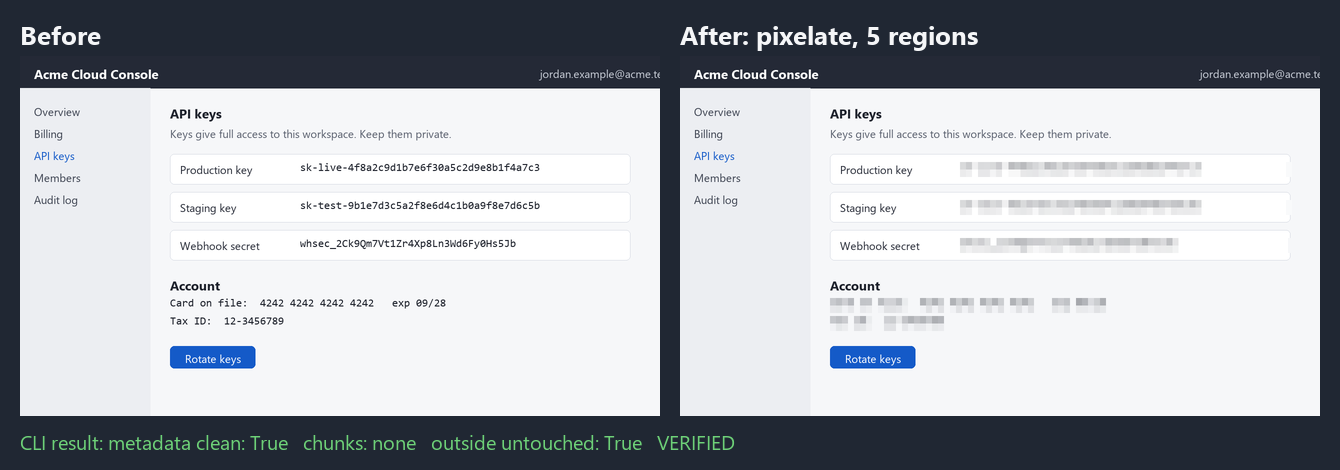Open API keys in the Before sidebar
The width and height of the screenshot is (1340, 470).
[x=54, y=156]
